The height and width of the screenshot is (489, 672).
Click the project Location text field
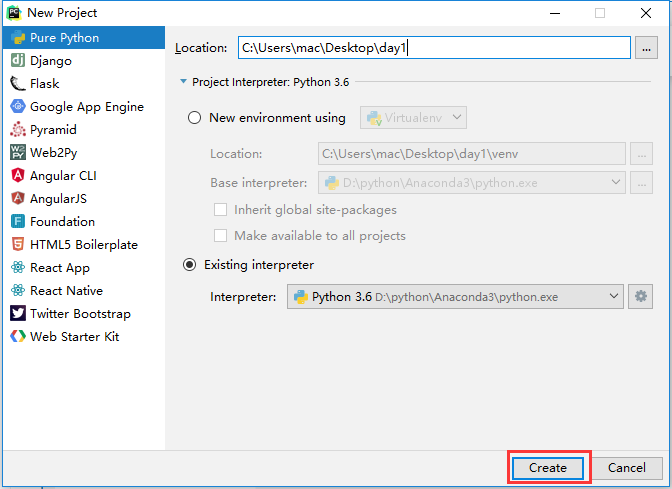434,47
